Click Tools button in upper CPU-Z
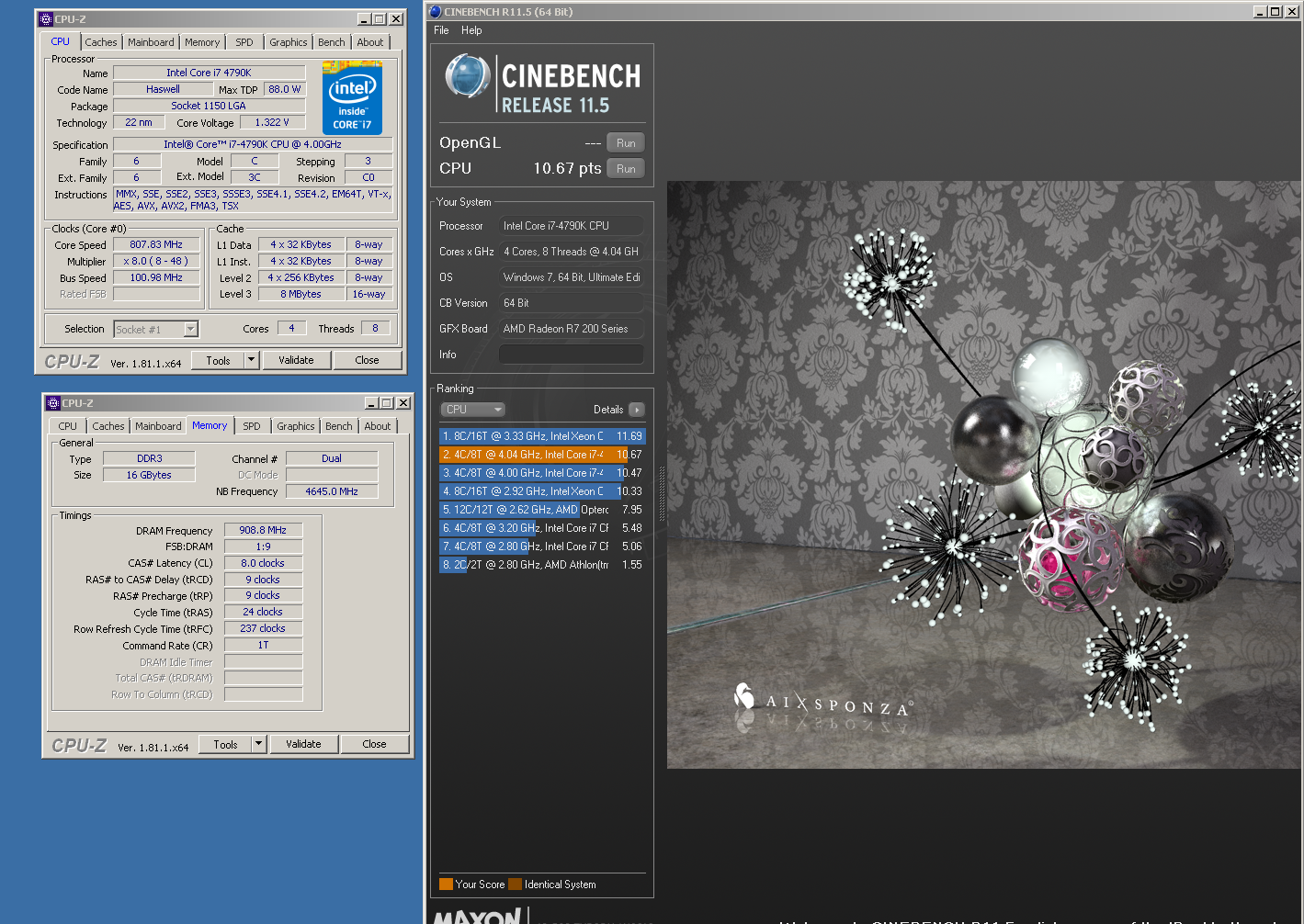Viewport: 1304px width, 924px height. [218, 360]
